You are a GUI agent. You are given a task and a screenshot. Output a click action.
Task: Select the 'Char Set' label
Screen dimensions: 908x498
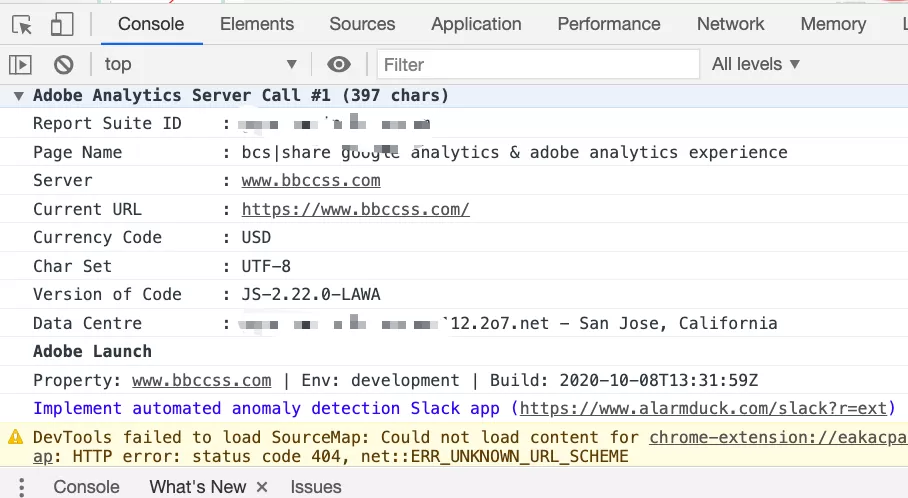[72, 266]
